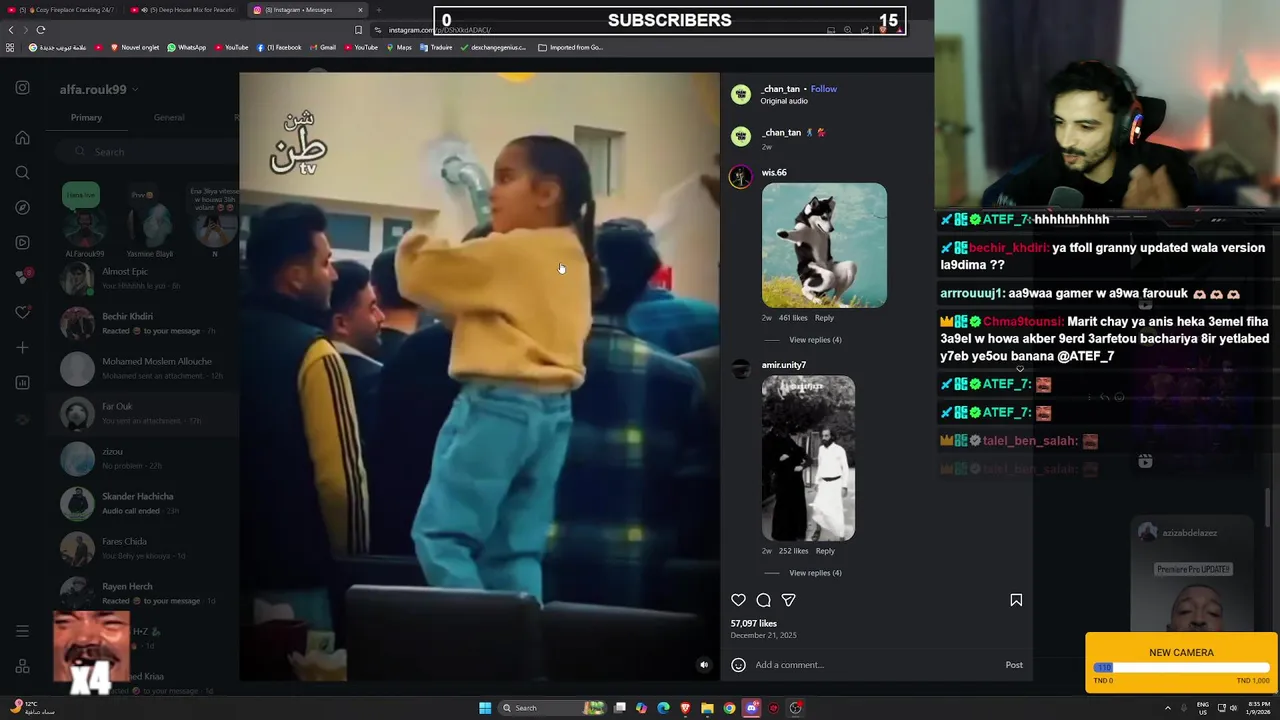Go to Instagram Home in sidebar

(22, 138)
